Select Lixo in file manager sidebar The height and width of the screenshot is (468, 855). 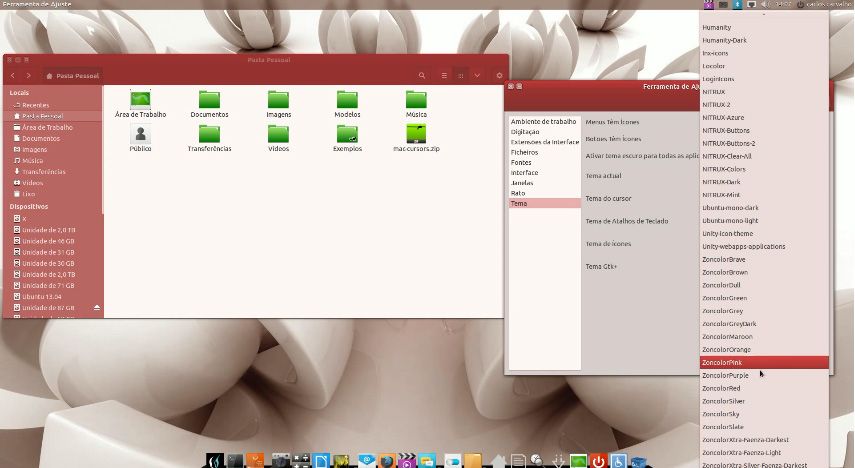coord(29,194)
